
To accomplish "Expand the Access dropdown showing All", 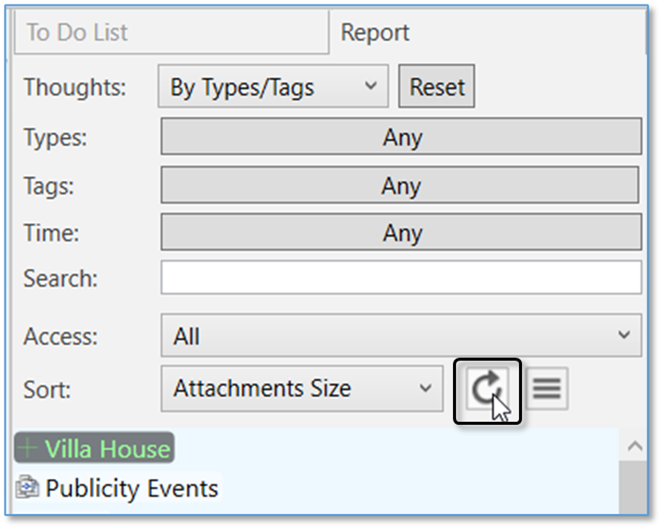I will (x=400, y=337).
